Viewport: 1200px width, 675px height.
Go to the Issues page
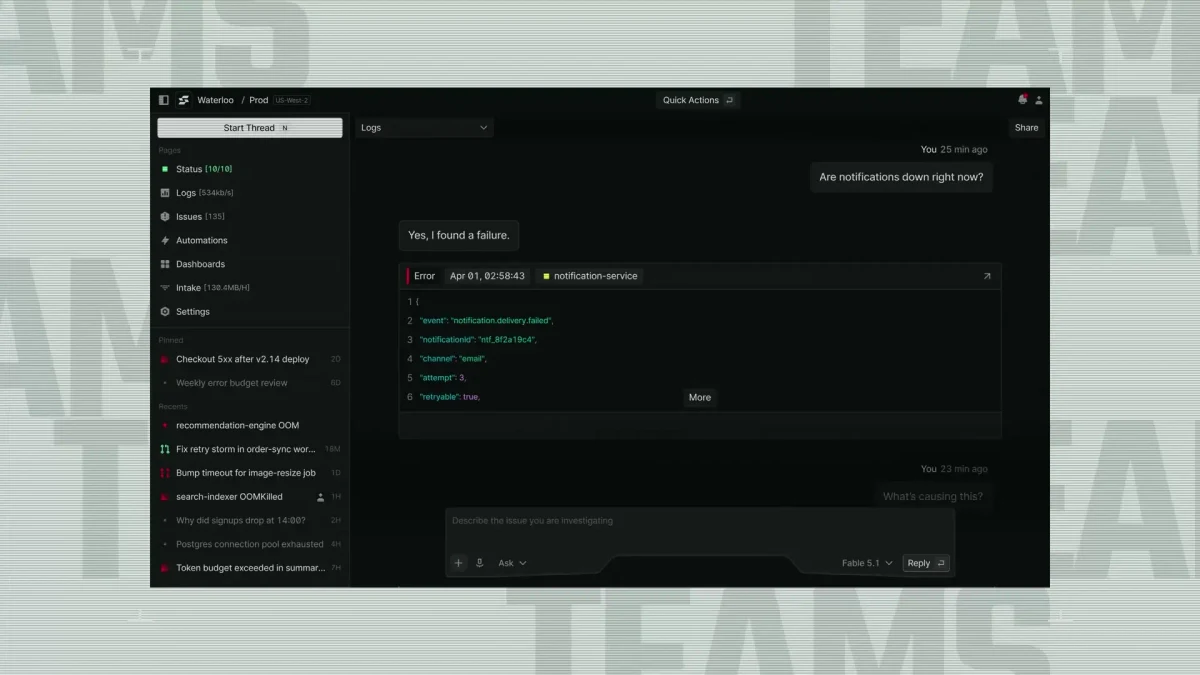click(x=200, y=217)
